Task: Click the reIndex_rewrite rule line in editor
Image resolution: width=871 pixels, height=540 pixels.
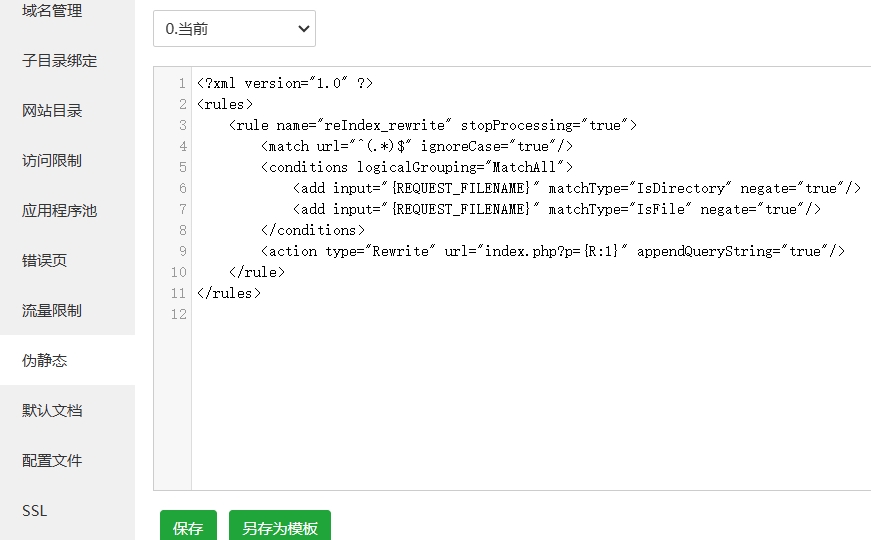Action: [x=432, y=125]
